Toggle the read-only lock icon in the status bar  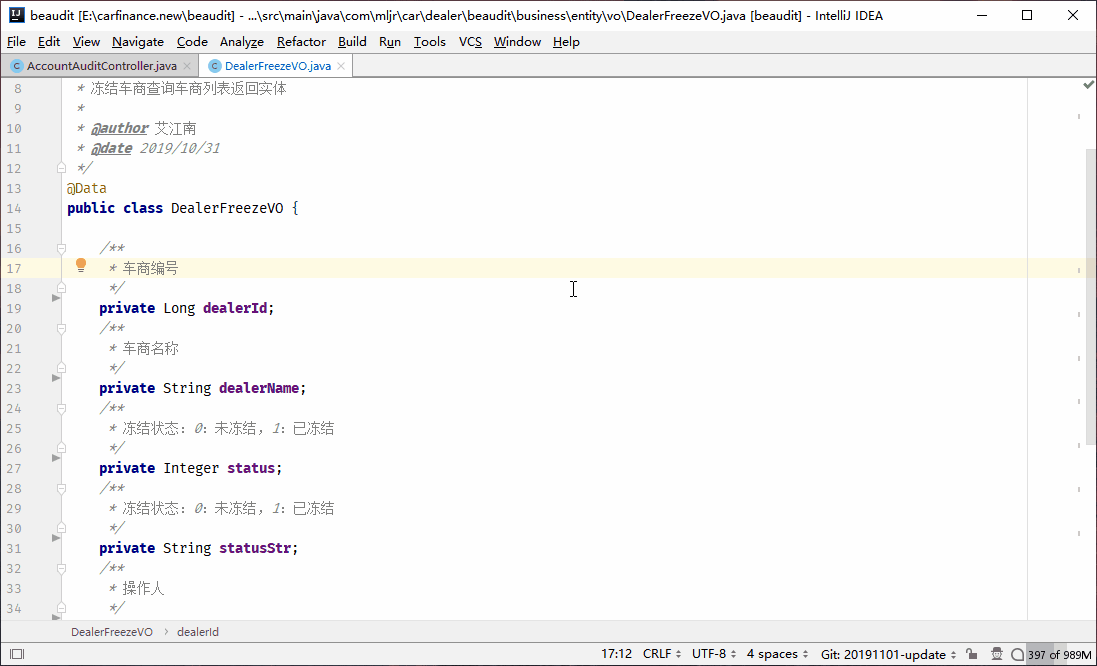click(970, 653)
